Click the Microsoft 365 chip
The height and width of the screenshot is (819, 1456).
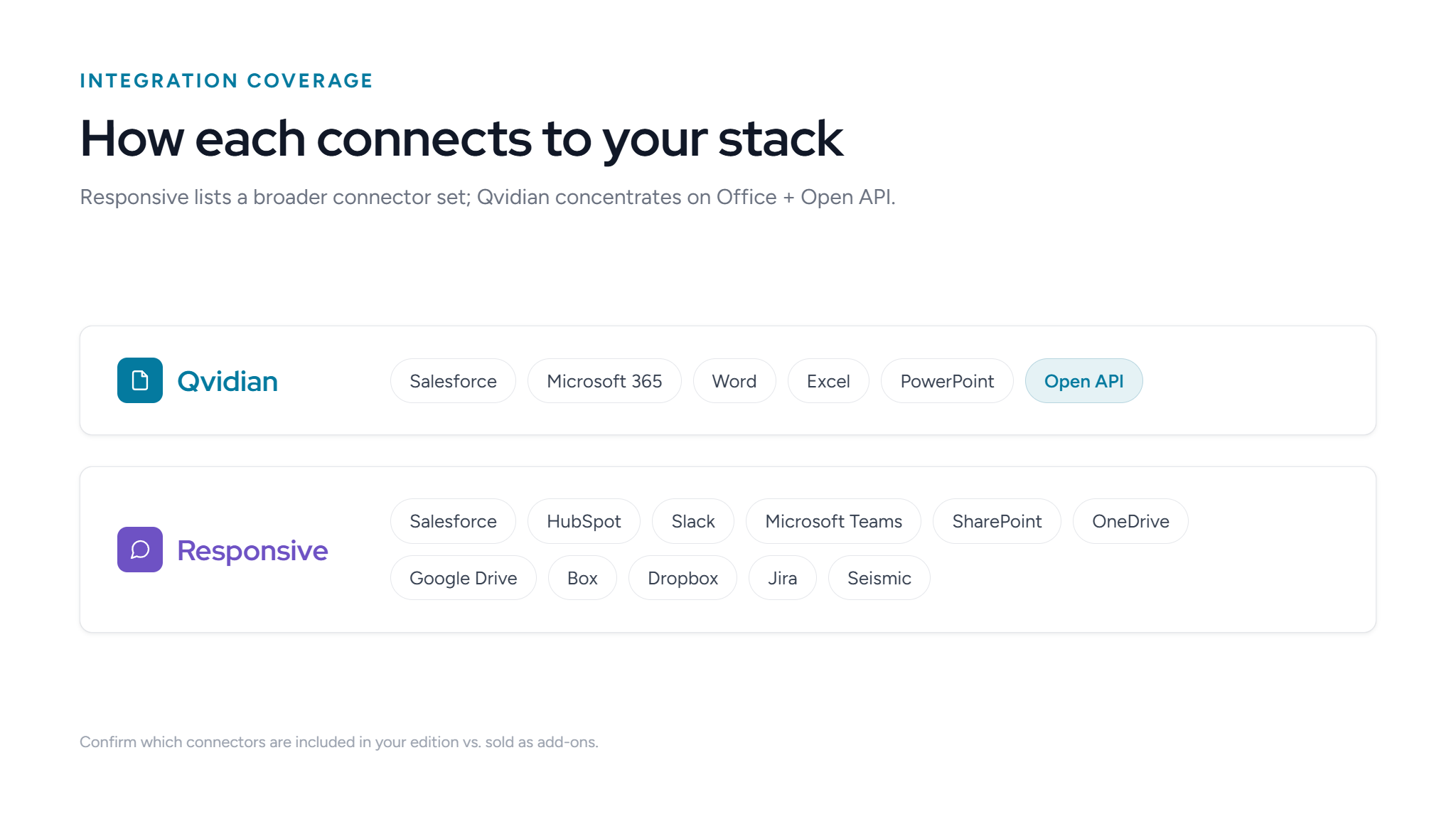point(604,381)
